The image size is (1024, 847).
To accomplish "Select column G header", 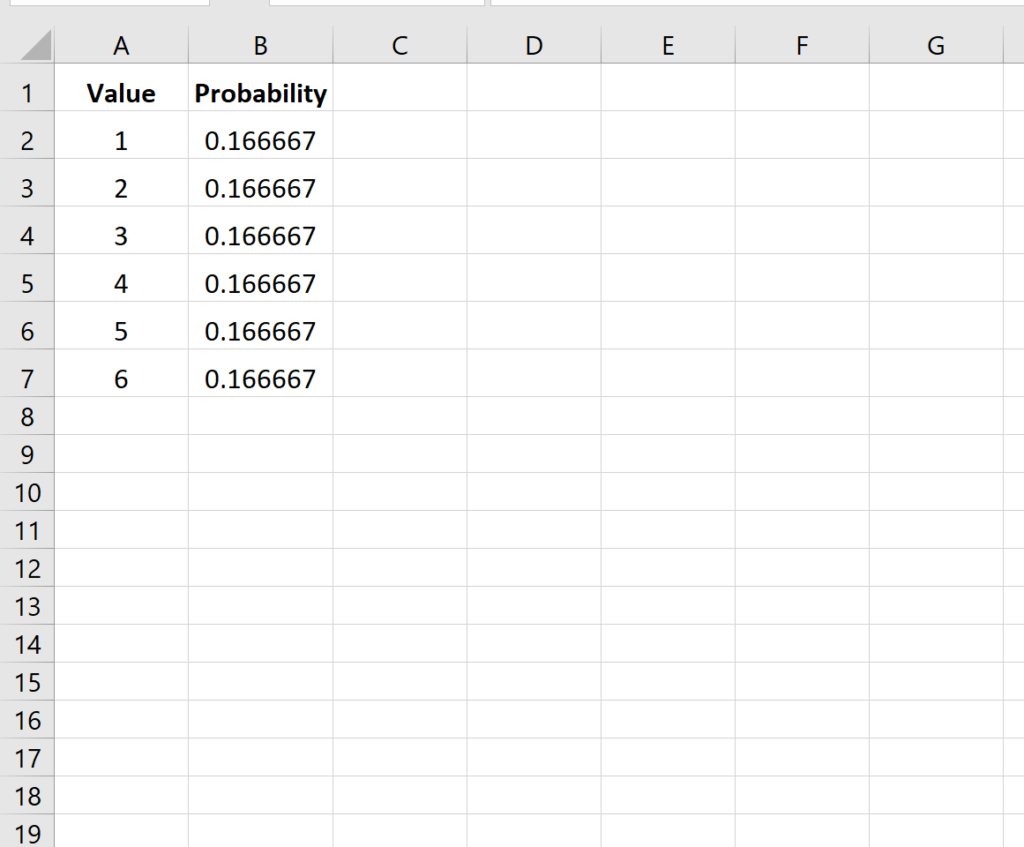I will pyautogui.click(x=935, y=46).
